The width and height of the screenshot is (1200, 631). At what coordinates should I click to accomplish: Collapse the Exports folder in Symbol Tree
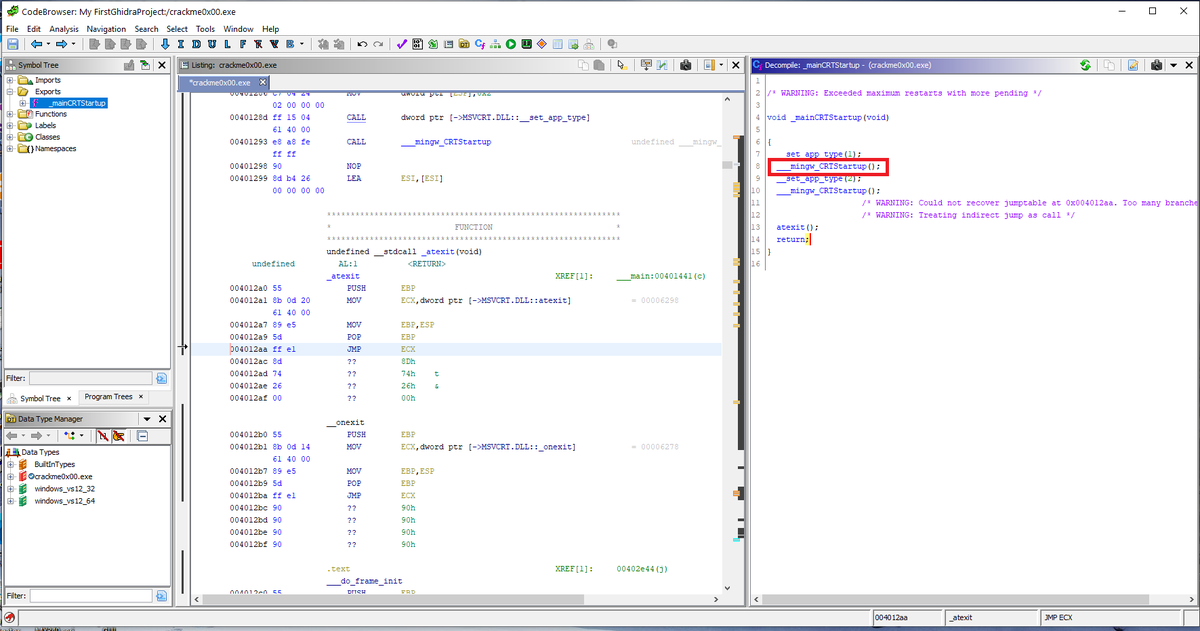point(10,91)
